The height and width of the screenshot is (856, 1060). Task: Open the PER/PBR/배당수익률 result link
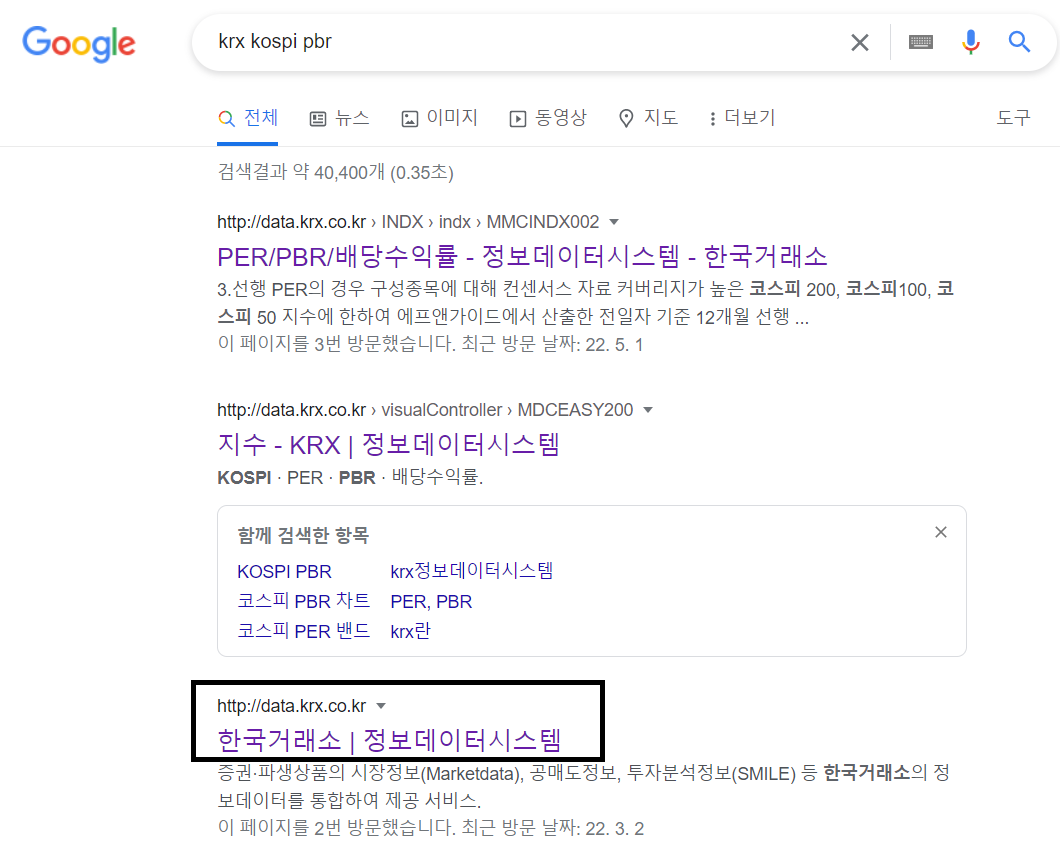click(x=522, y=257)
